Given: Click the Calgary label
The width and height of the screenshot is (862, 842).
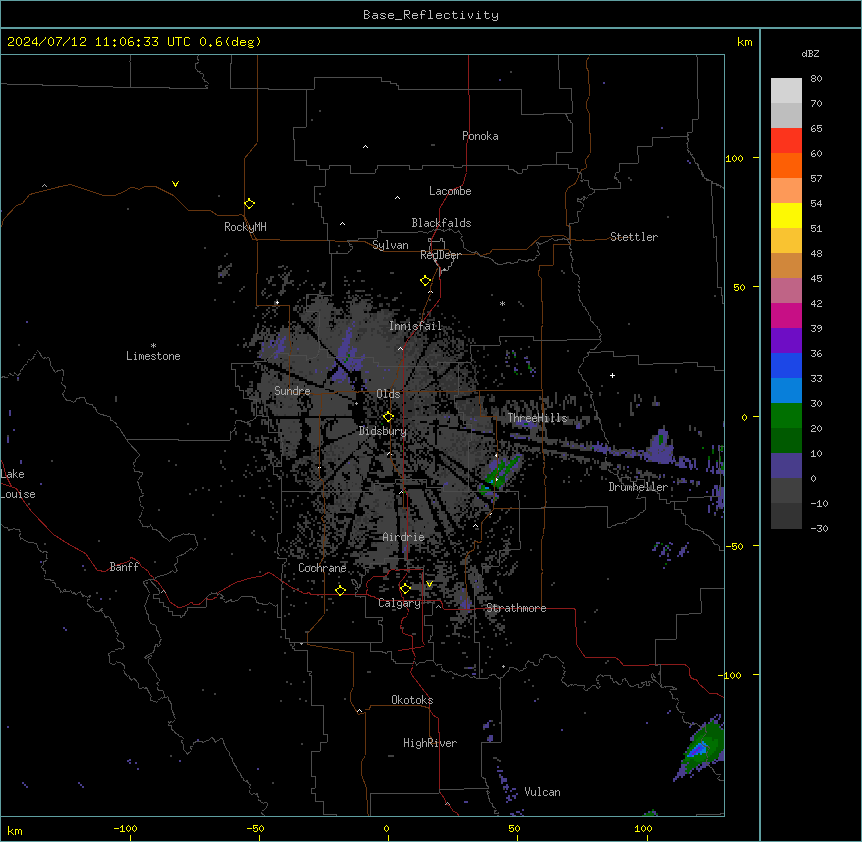Looking at the screenshot, I should point(399,603).
